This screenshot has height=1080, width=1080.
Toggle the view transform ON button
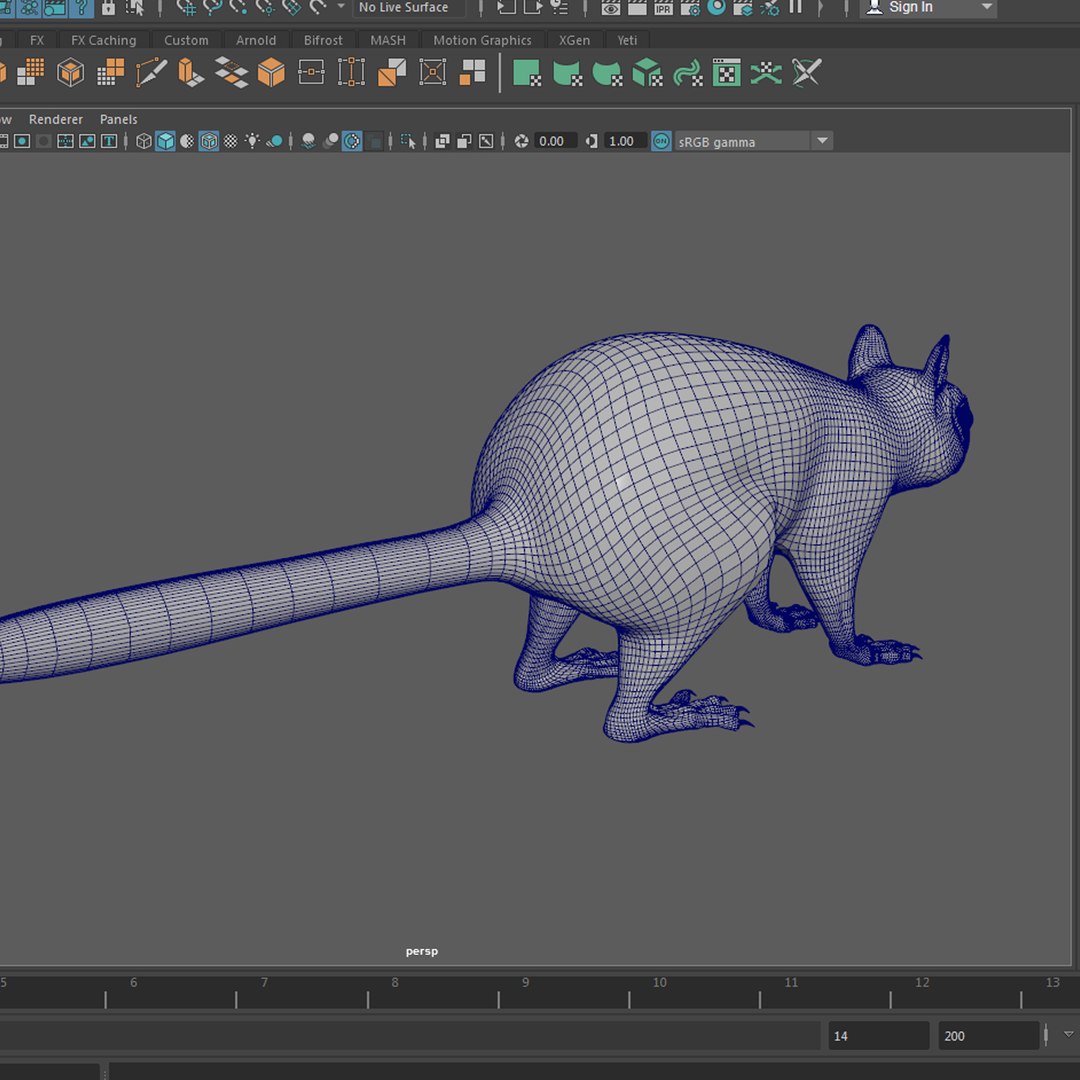pos(661,141)
